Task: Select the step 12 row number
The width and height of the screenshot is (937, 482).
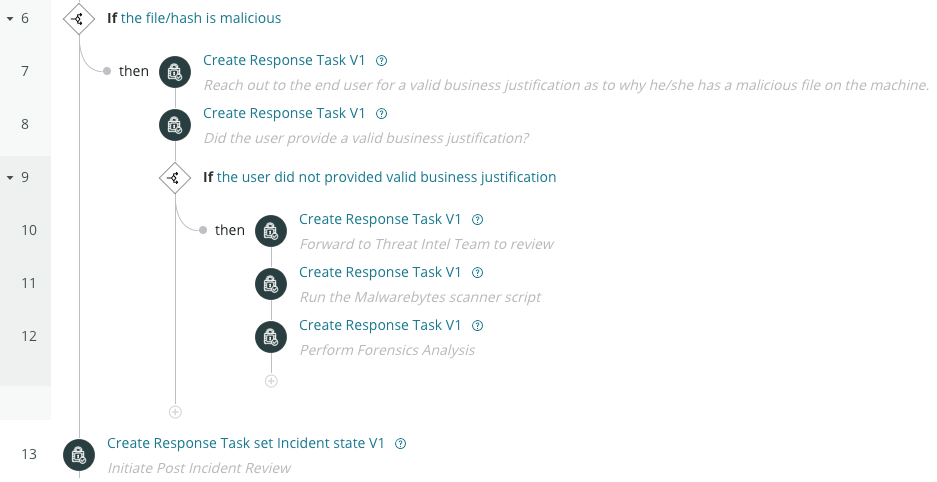Action: click(x=29, y=336)
